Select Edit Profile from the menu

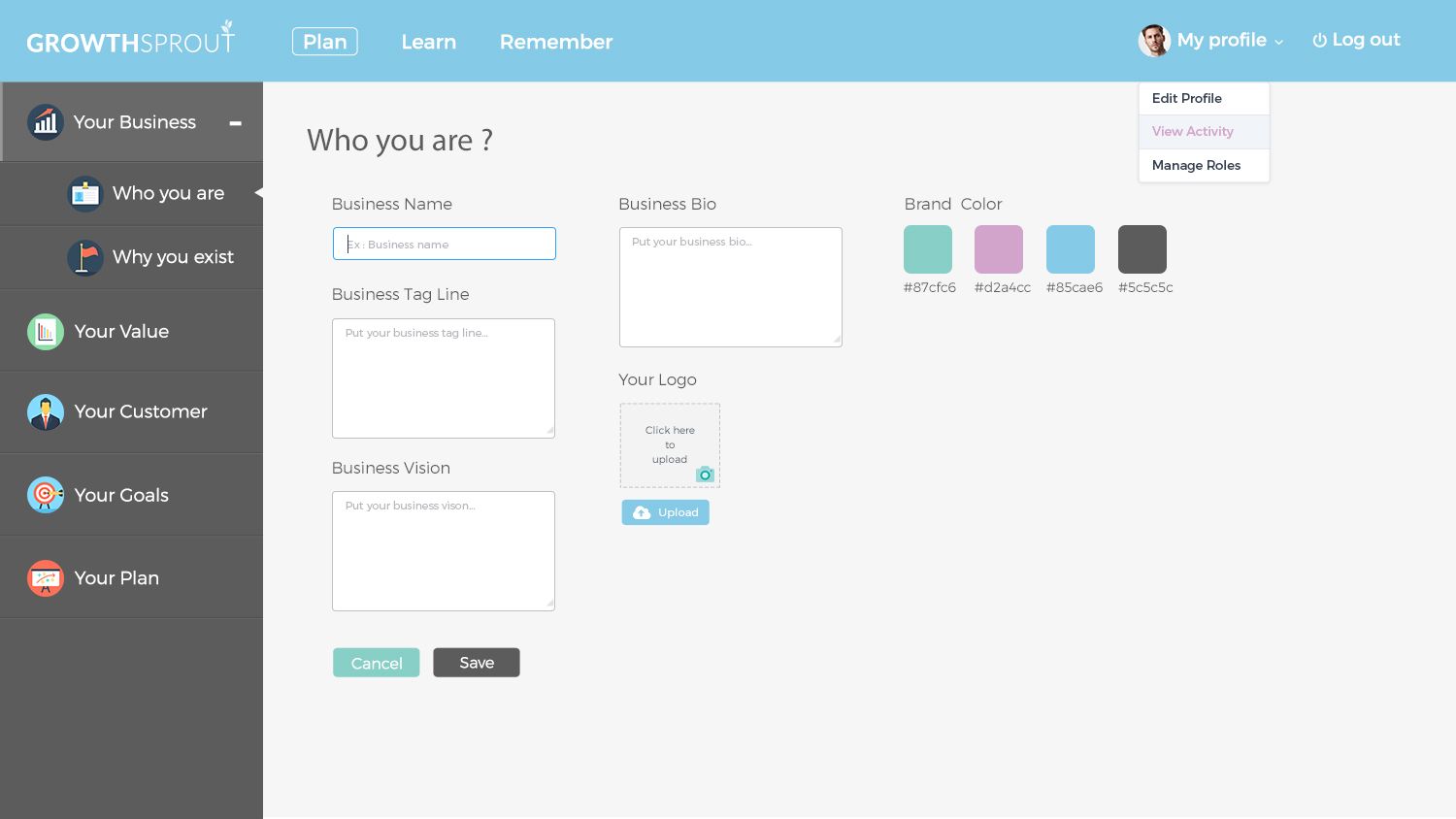coord(1204,98)
